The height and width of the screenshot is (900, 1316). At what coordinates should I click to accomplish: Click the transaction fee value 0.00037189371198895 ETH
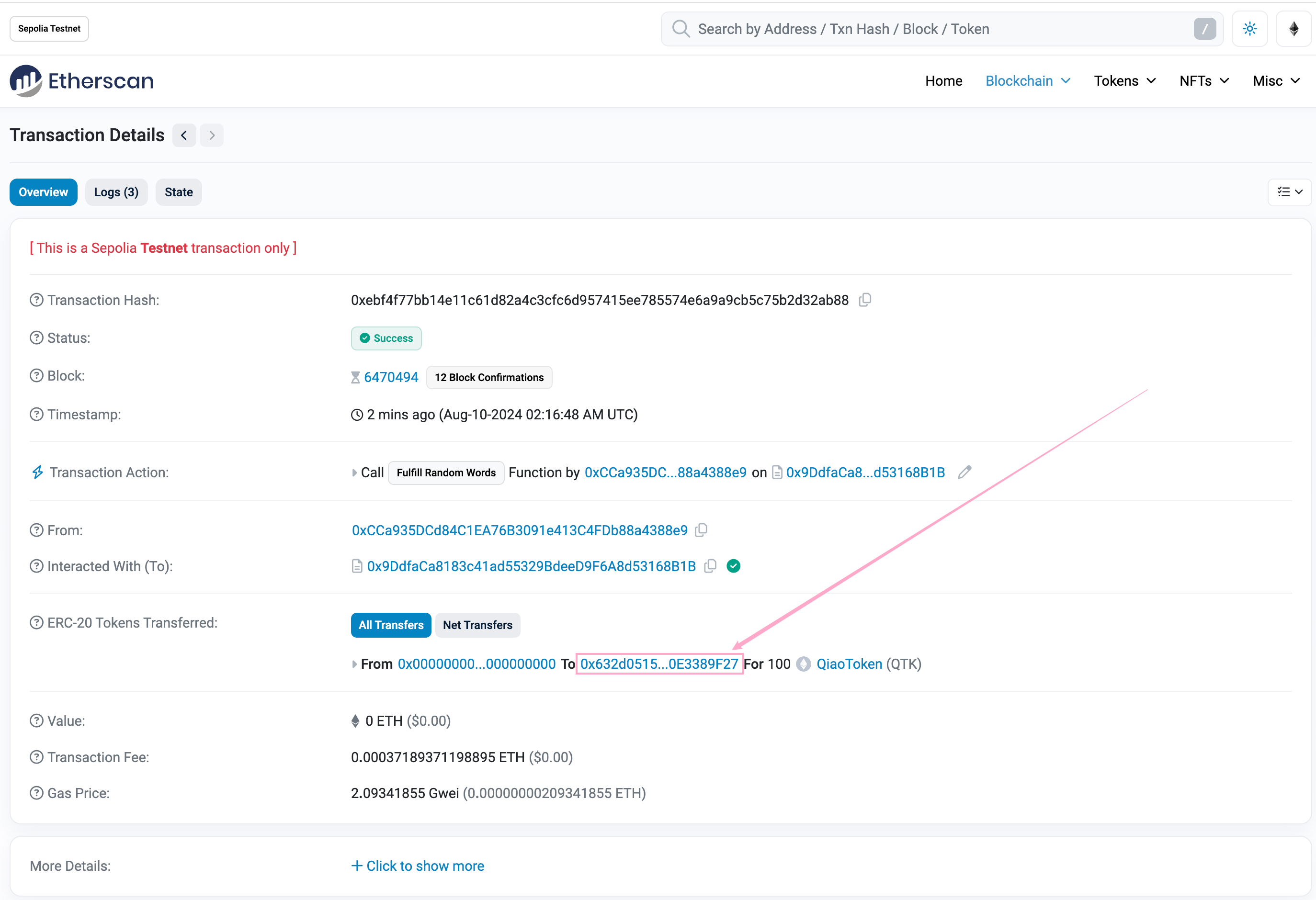pyautogui.click(x=438, y=757)
